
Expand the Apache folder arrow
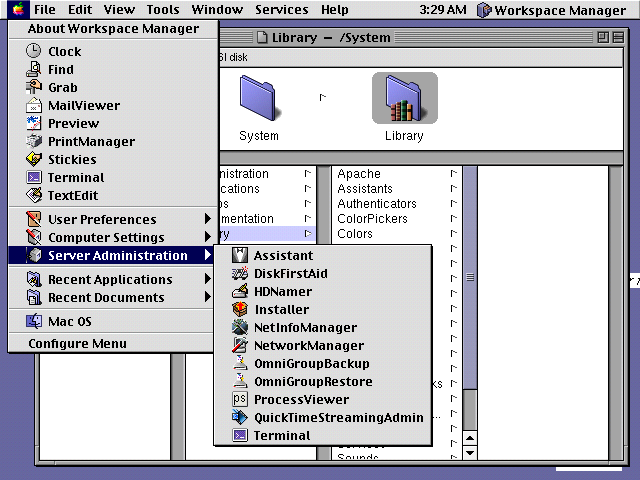(453, 173)
